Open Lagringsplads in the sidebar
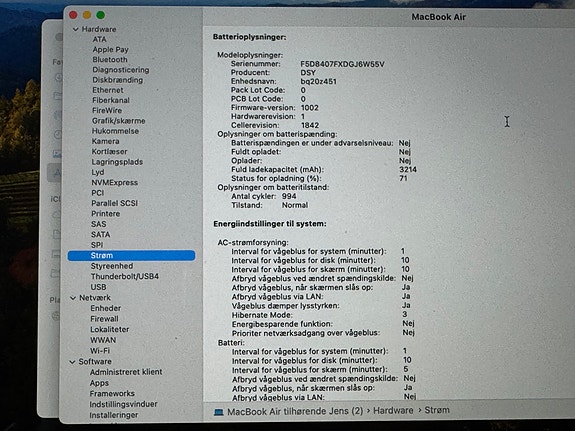Image resolution: width=575 pixels, height=431 pixels. coord(117,162)
